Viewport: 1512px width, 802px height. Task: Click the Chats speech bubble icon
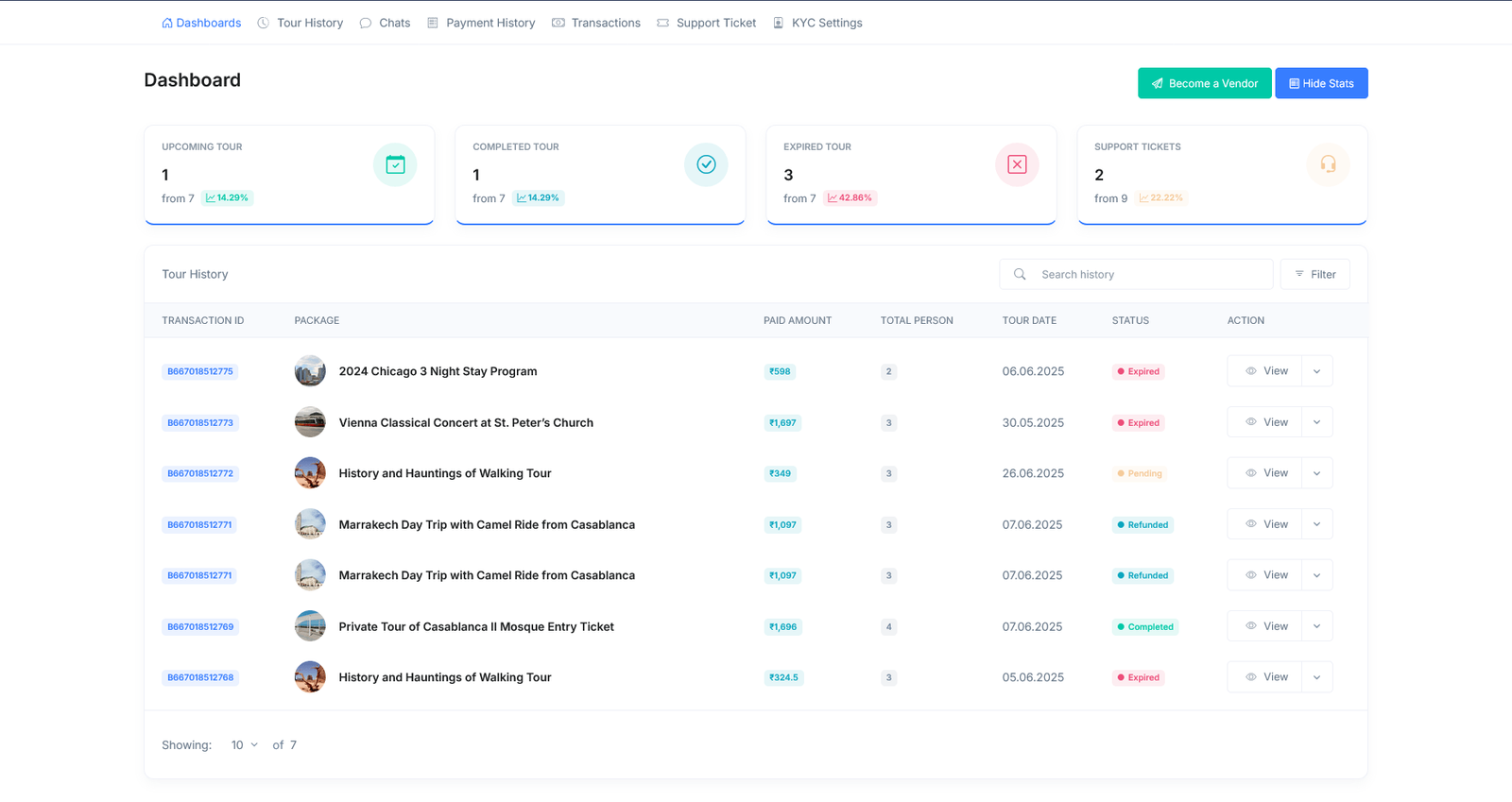[366, 24]
